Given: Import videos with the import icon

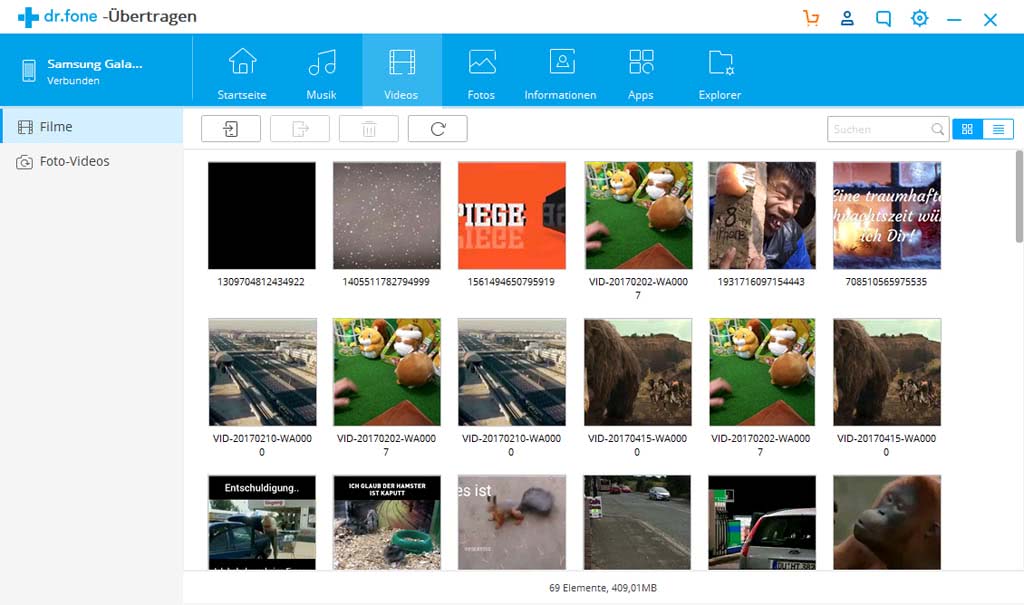Looking at the screenshot, I should 231,128.
